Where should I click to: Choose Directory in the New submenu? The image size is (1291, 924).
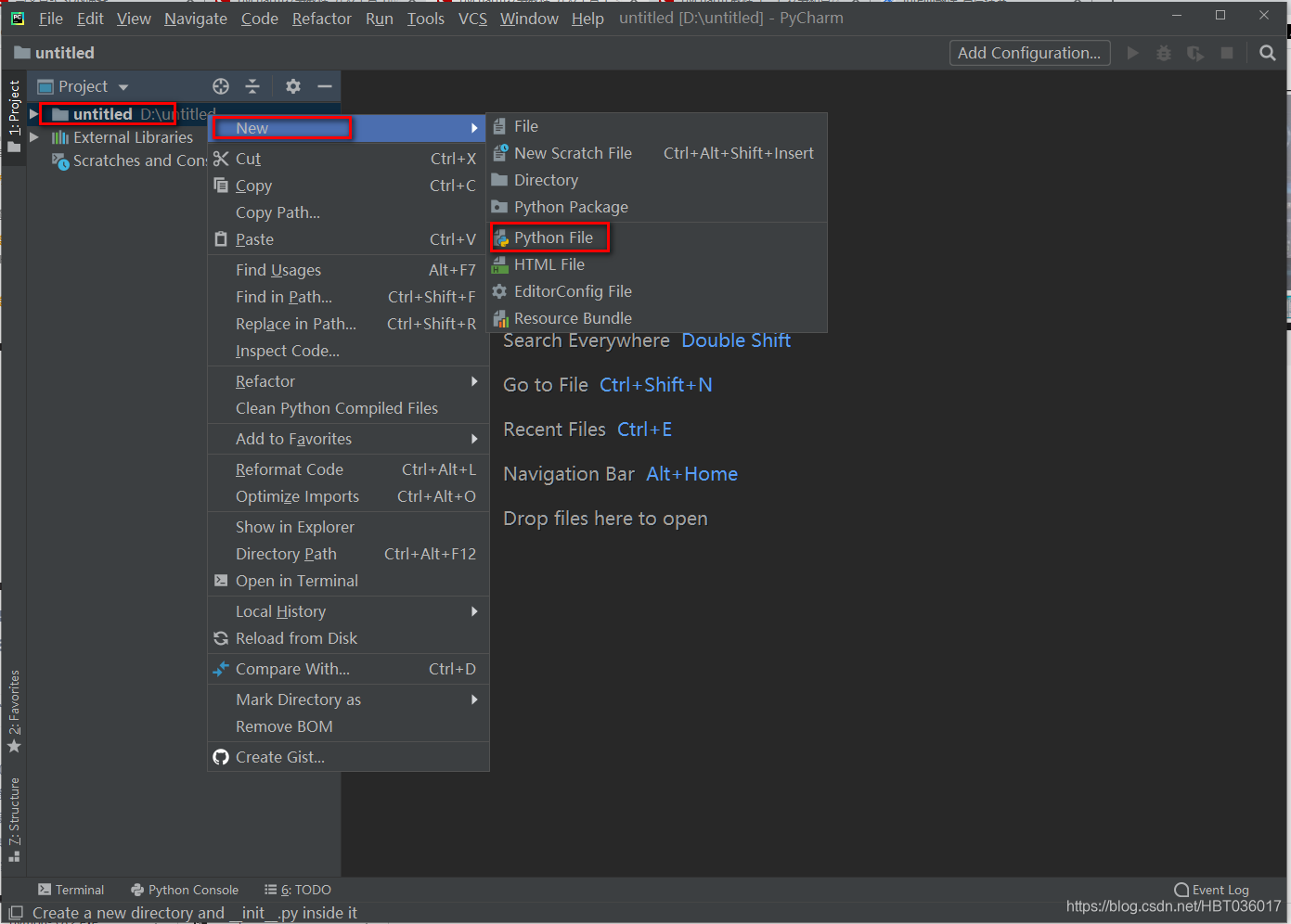[x=657, y=180]
